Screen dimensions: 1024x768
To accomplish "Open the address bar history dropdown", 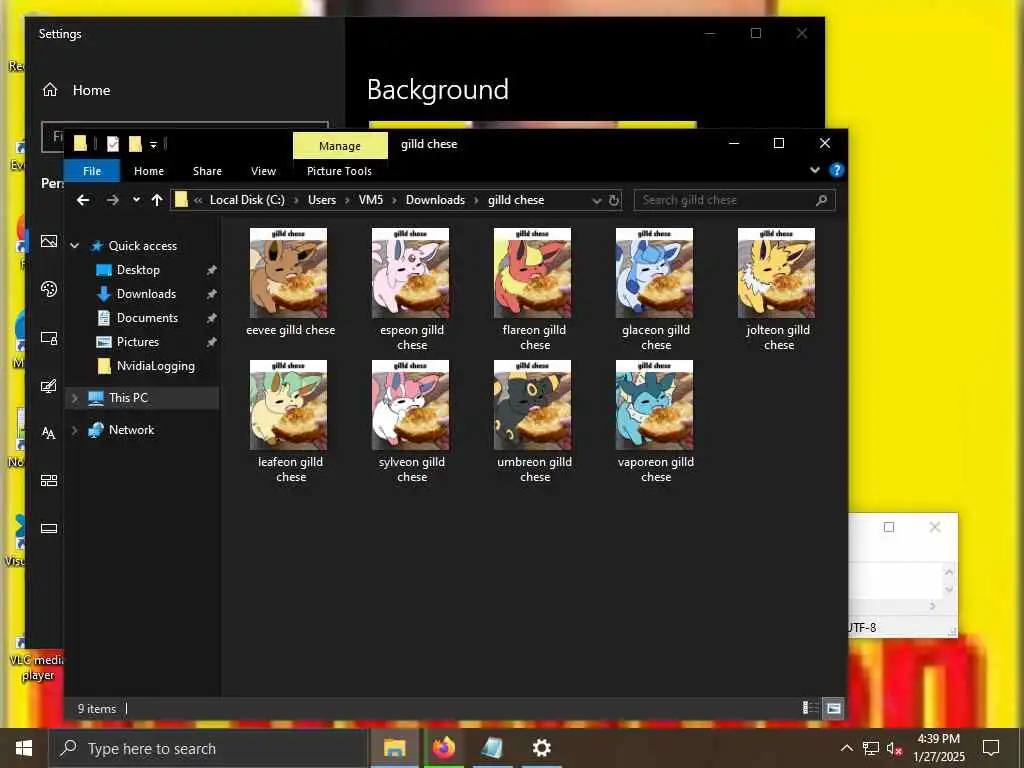I will click(596, 200).
